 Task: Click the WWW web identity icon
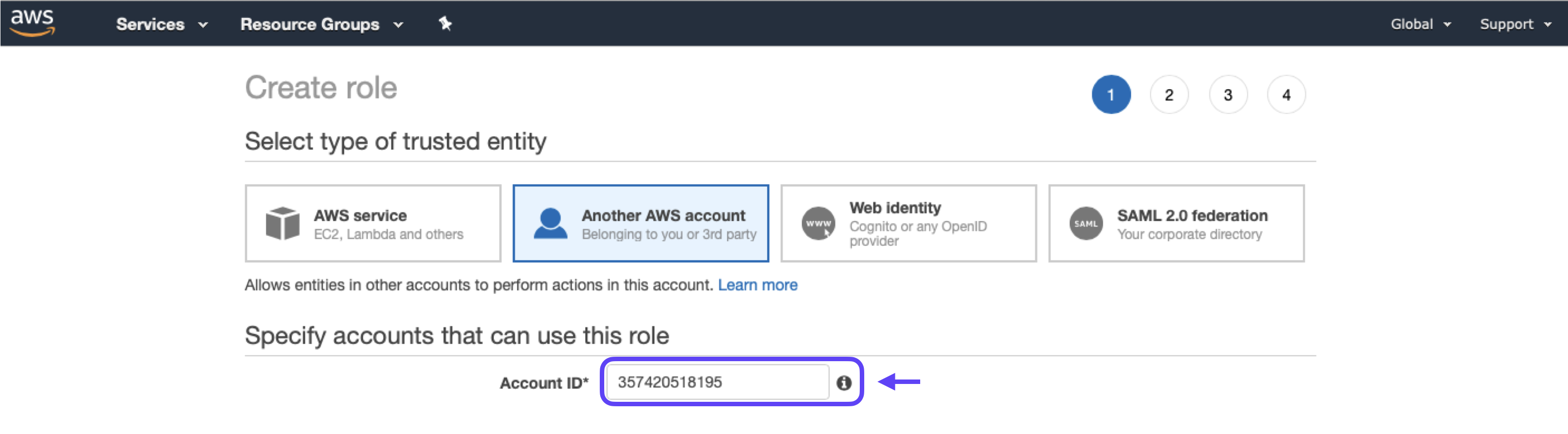[x=818, y=223]
